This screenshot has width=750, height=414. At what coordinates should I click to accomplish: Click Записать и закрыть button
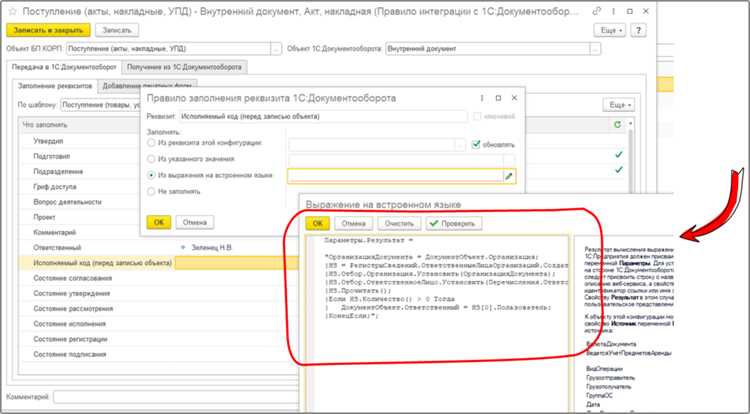[48, 30]
